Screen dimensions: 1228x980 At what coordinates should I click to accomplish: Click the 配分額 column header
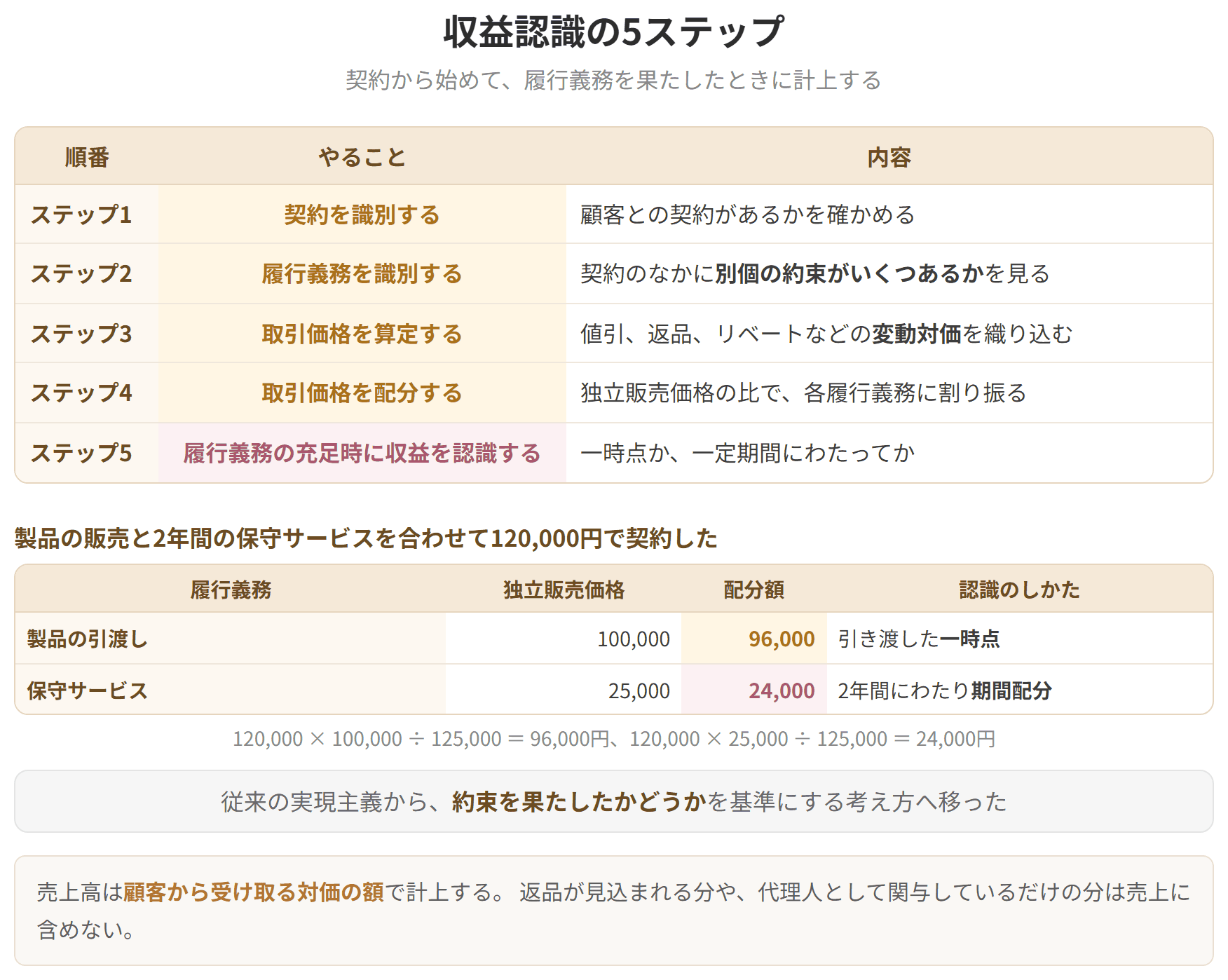click(x=753, y=590)
